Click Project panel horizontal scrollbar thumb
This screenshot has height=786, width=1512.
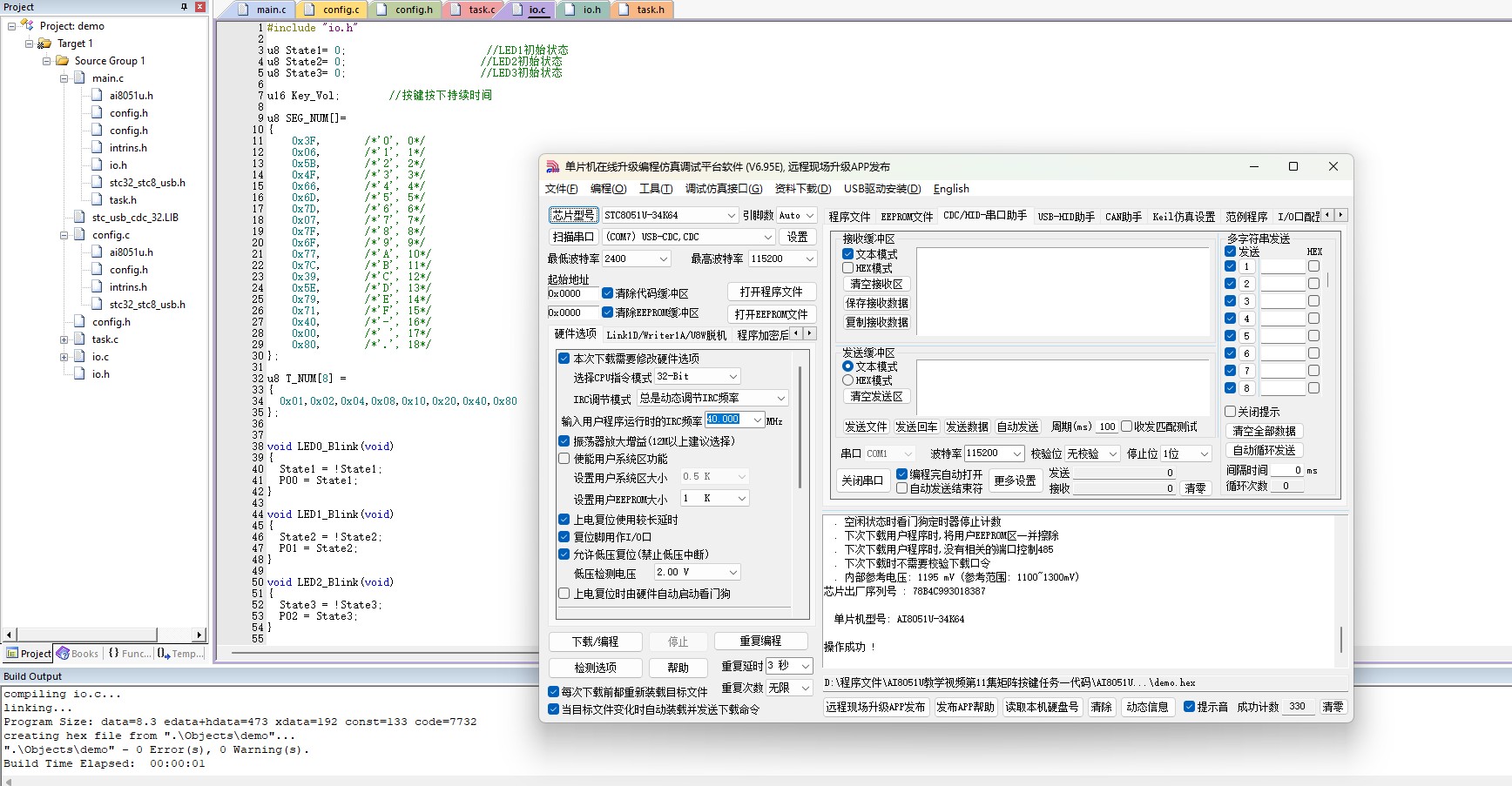[x=87, y=635]
